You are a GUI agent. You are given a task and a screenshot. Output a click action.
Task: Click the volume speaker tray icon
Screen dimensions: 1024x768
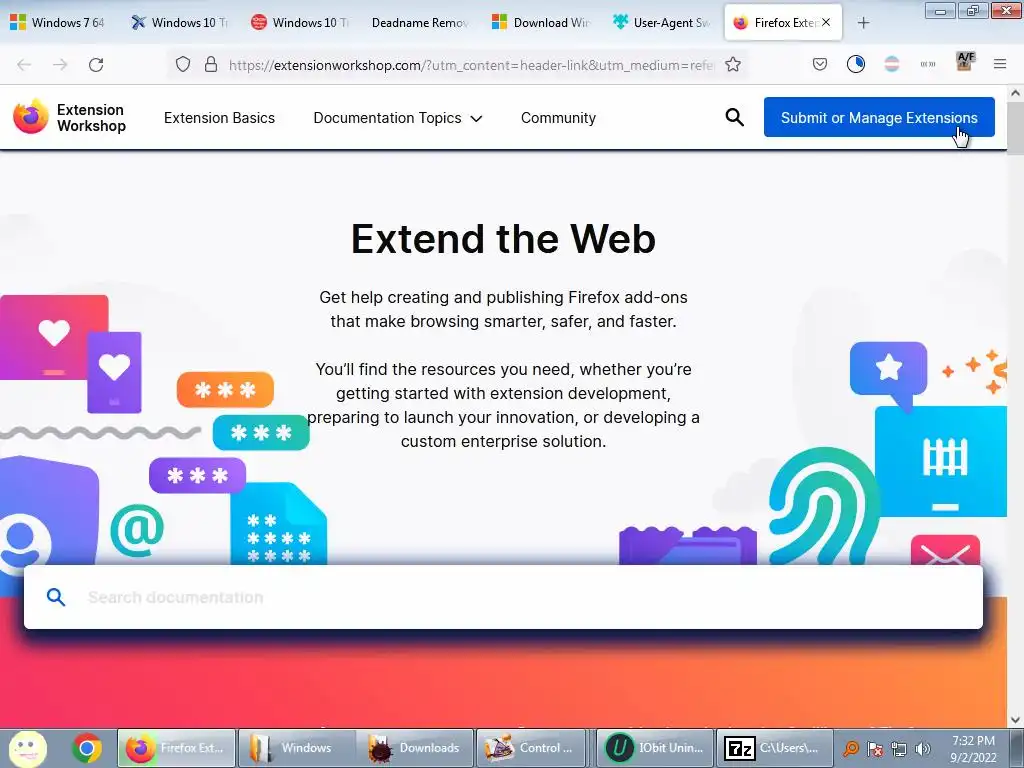pos(923,749)
